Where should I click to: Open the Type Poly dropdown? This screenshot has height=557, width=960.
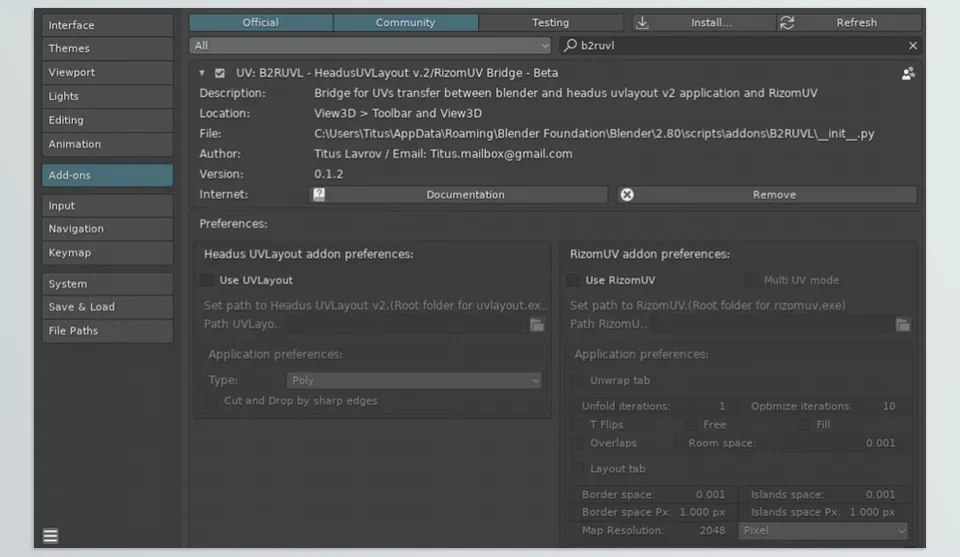pos(414,381)
